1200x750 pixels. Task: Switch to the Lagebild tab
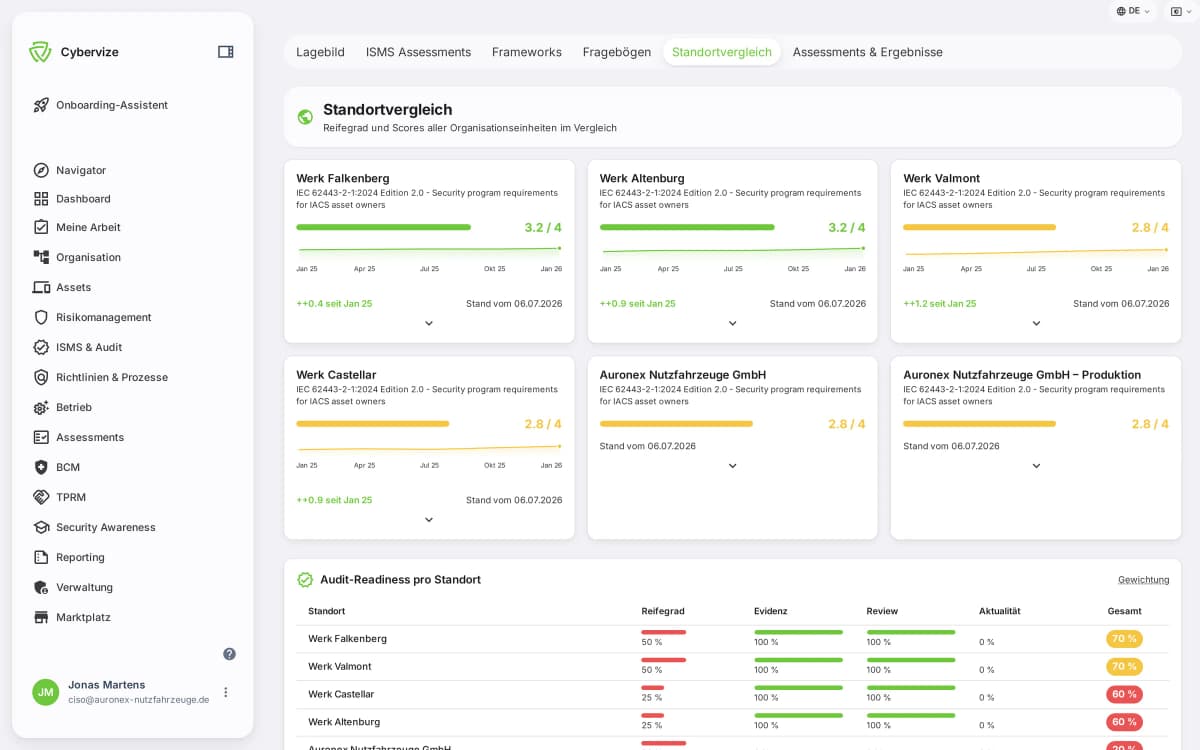320,52
